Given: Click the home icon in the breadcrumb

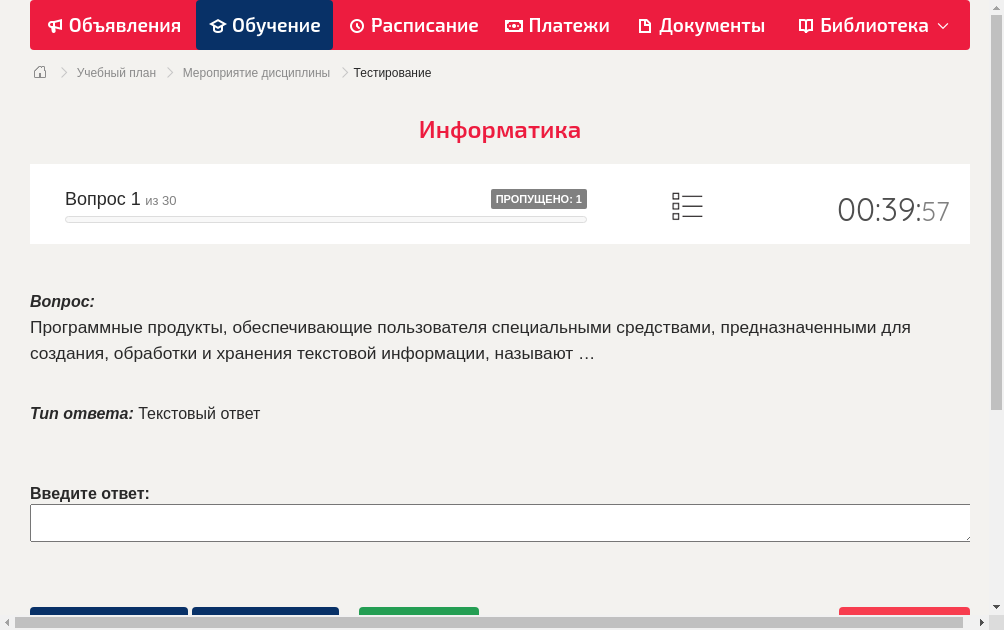Looking at the screenshot, I should click(x=39, y=72).
